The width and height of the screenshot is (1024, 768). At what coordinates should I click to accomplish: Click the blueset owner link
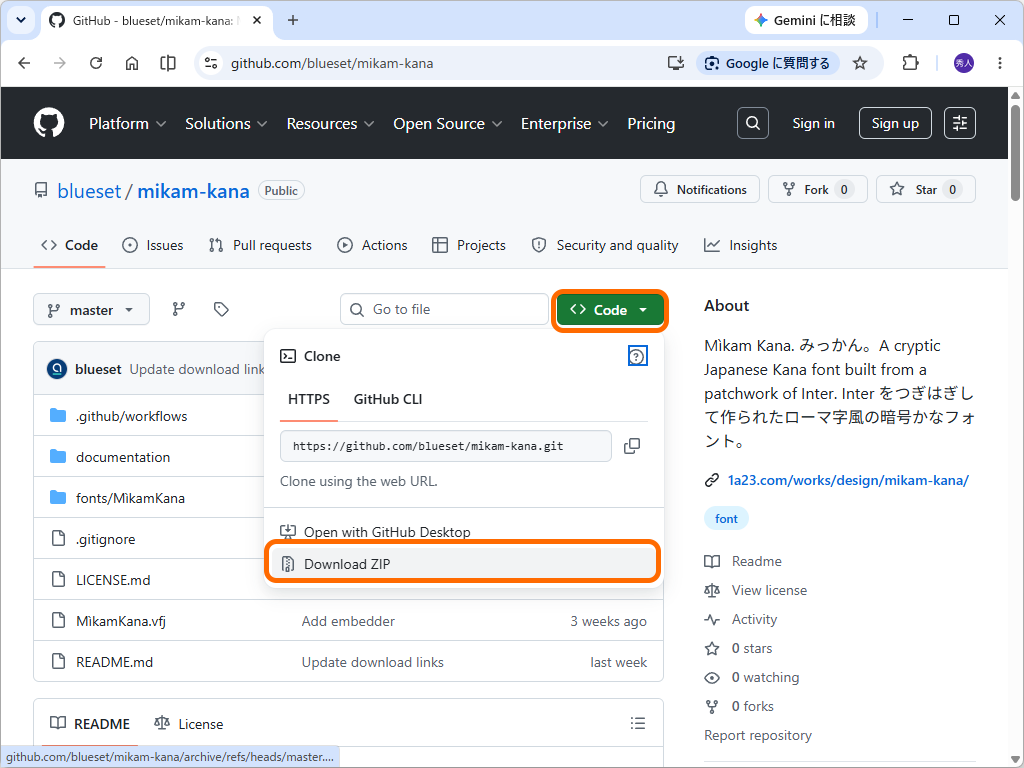(x=89, y=191)
